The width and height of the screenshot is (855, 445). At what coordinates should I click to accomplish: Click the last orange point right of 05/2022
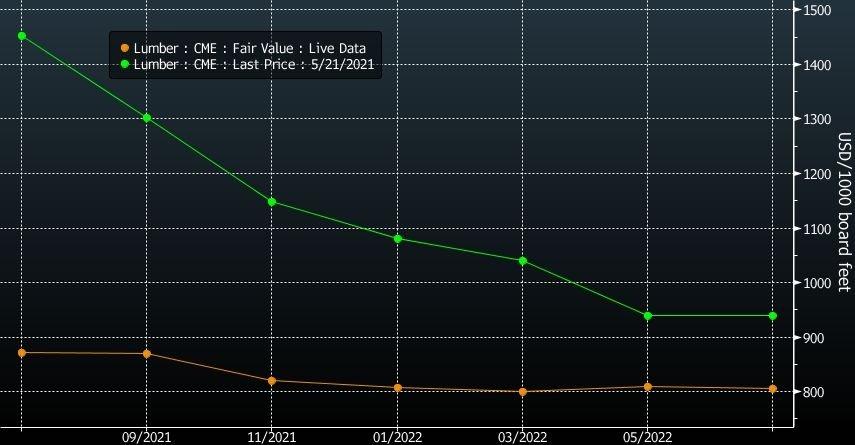pyautogui.click(x=773, y=389)
